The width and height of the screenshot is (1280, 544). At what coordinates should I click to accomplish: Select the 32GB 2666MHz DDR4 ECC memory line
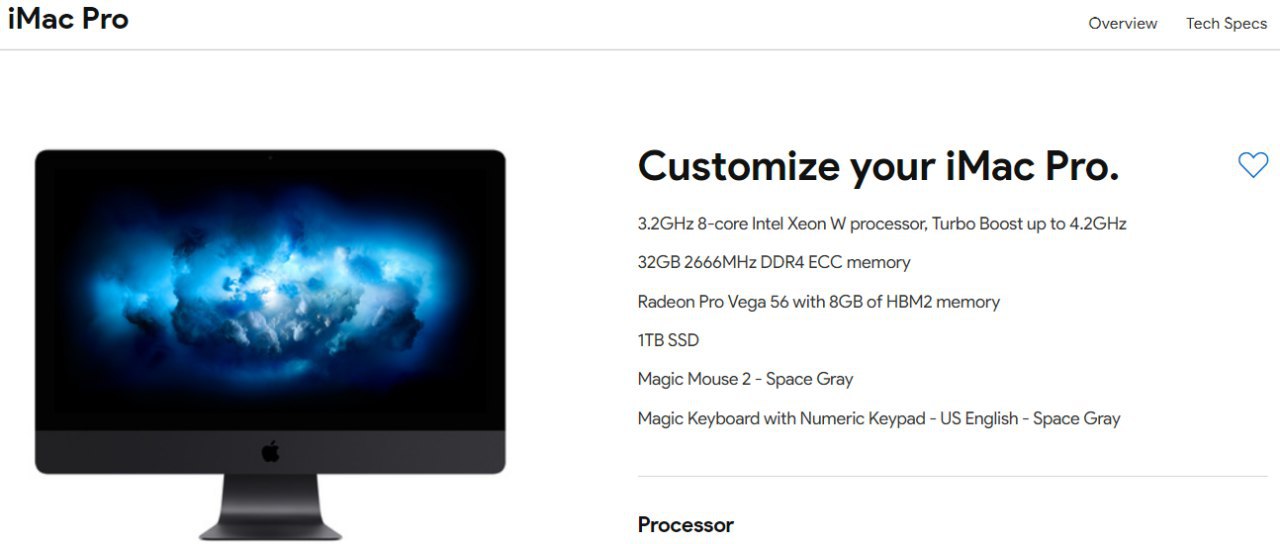(x=774, y=263)
